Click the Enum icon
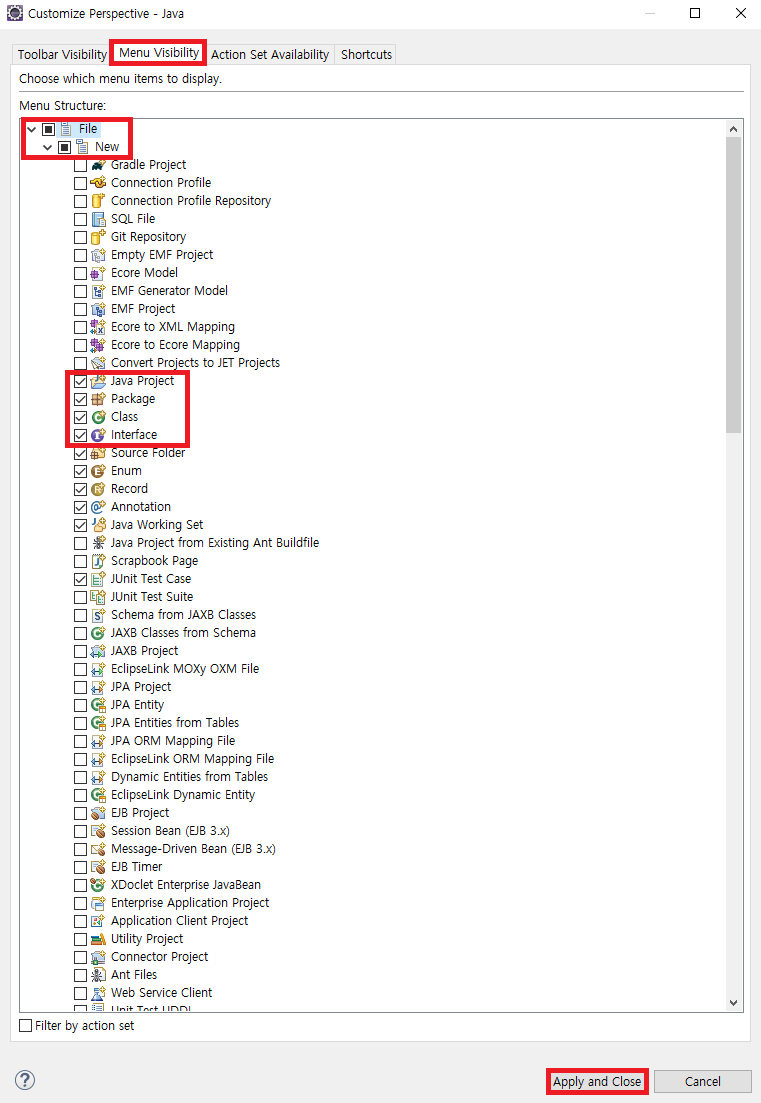 (x=98, y=471)
